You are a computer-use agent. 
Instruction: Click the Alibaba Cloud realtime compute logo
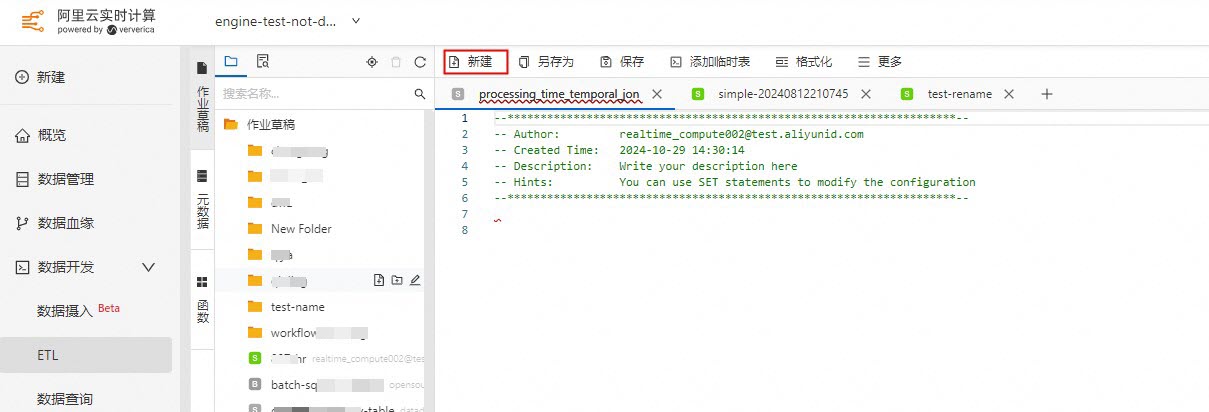click(88, 20)
